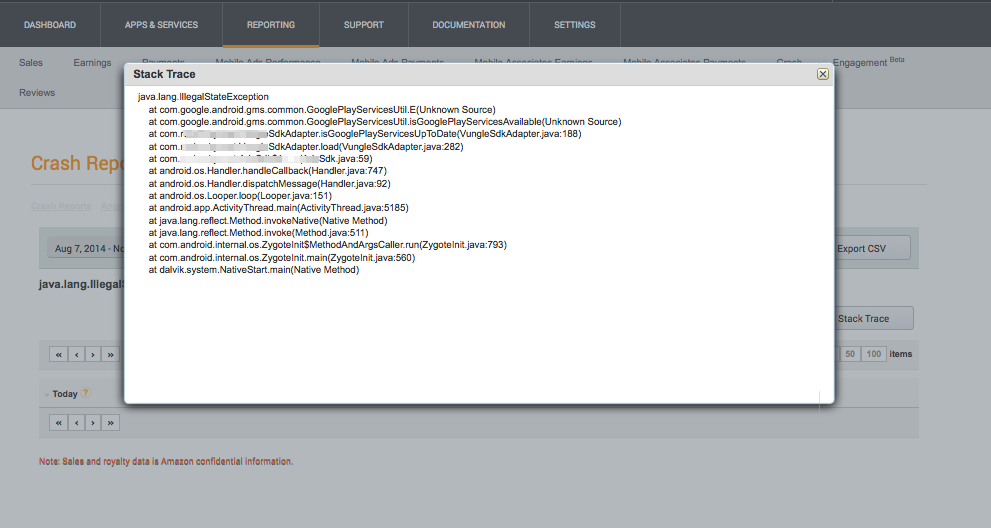Show 100 items per page

tap(873, 354)
